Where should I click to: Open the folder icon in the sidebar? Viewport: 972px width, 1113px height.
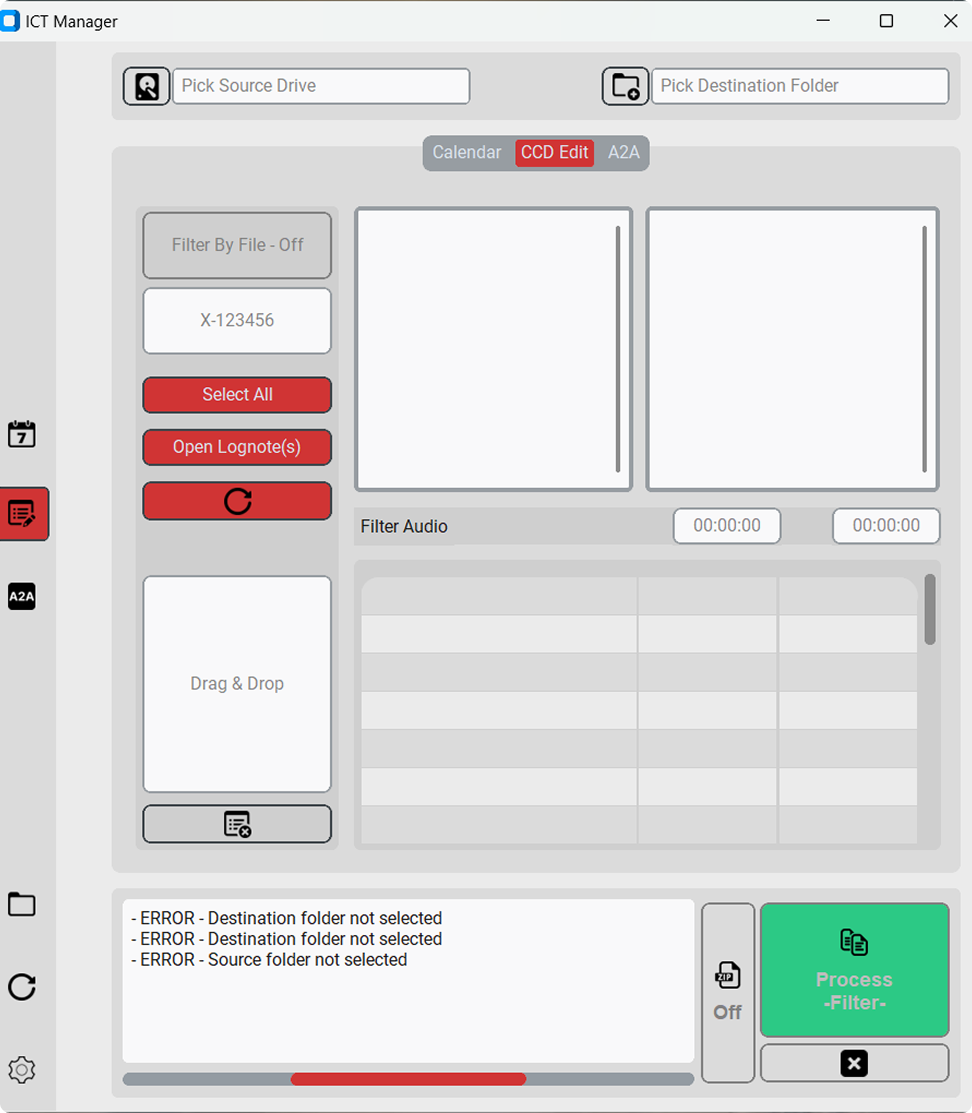[22, 904]
